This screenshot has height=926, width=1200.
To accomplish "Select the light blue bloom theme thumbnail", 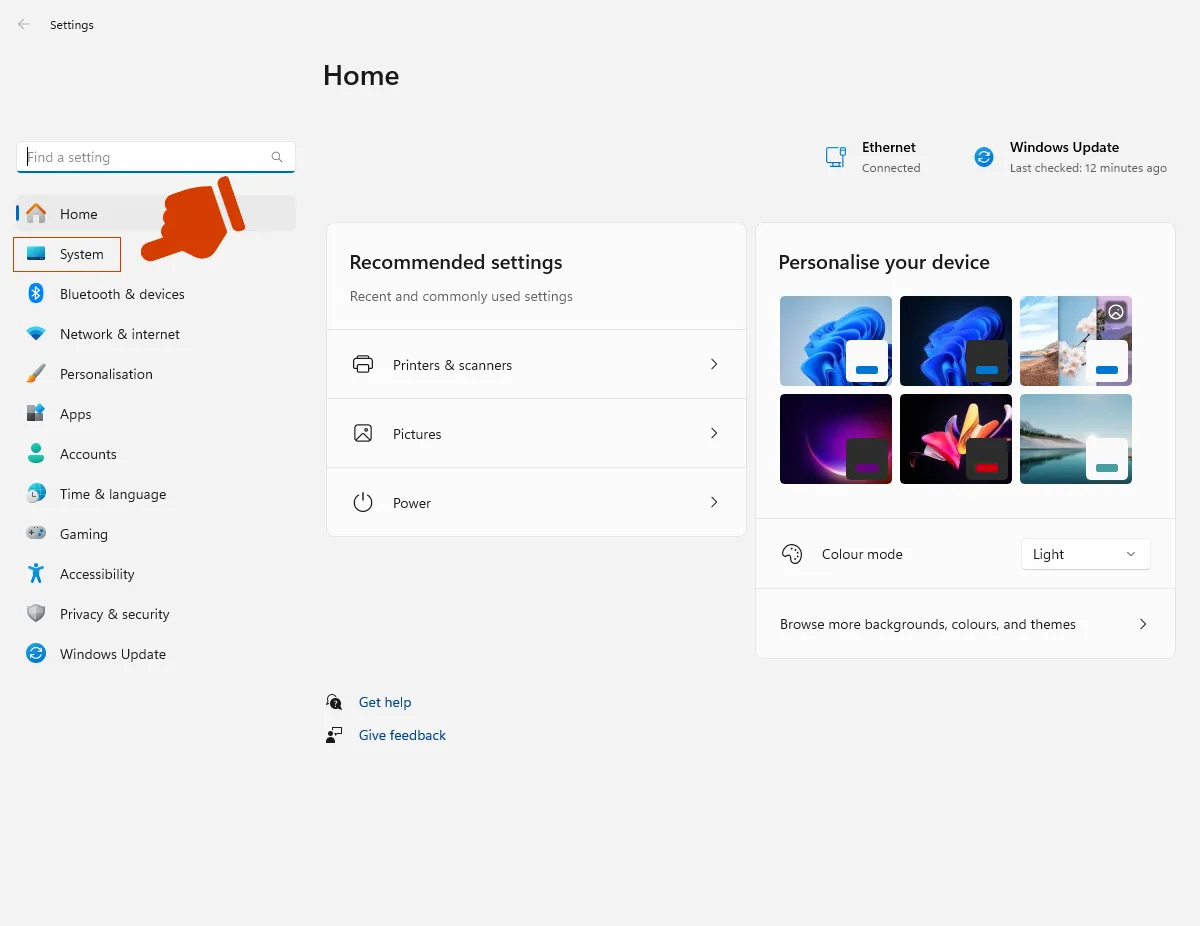I will point(836,341).
